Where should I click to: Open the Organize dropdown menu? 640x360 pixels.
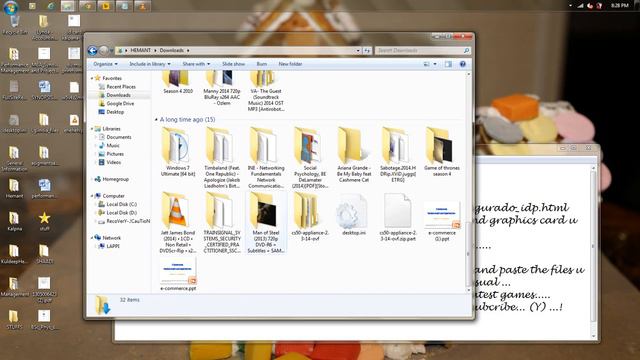point(105,64)
